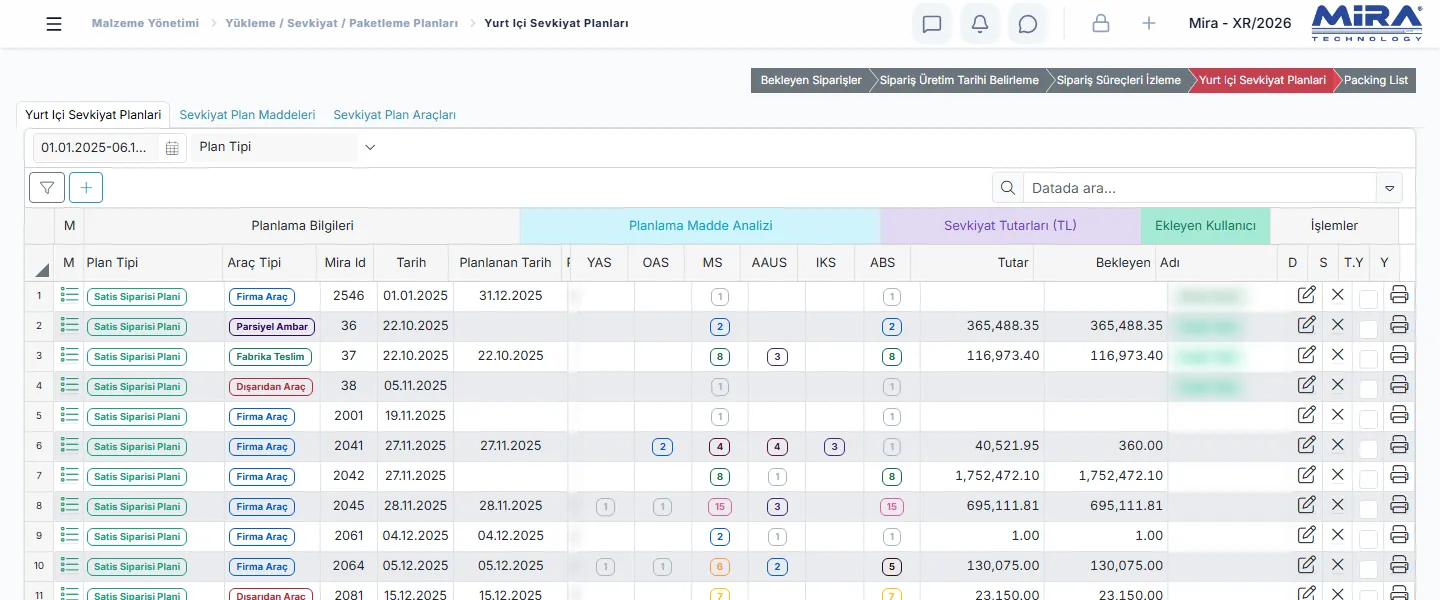Click Yükleme / Sevkiyat / Paketleme Planları breadcrumb
1440x600 pixels.
(341, 23)
